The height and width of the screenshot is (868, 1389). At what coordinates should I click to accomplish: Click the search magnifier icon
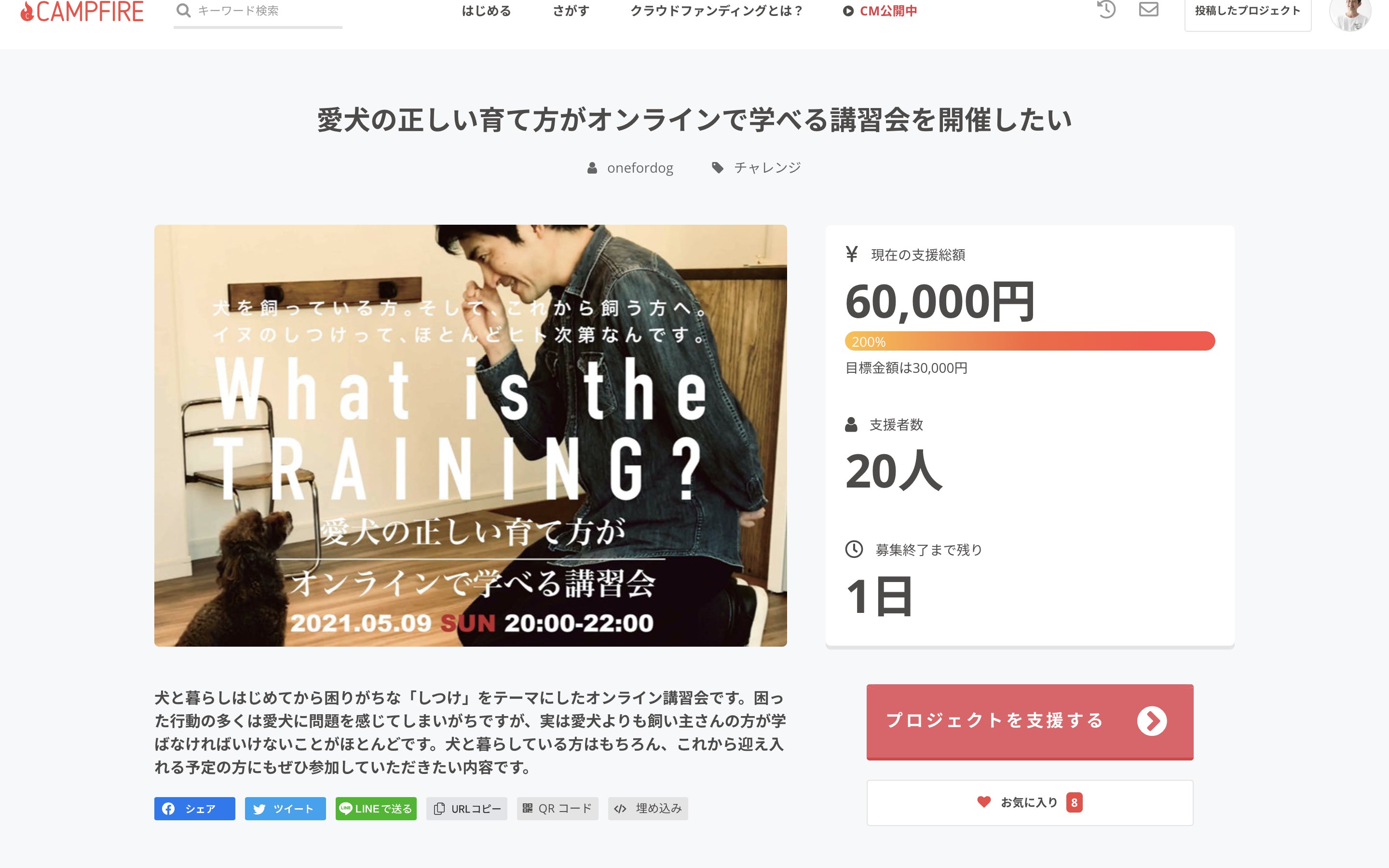click(x=184, y=10)
